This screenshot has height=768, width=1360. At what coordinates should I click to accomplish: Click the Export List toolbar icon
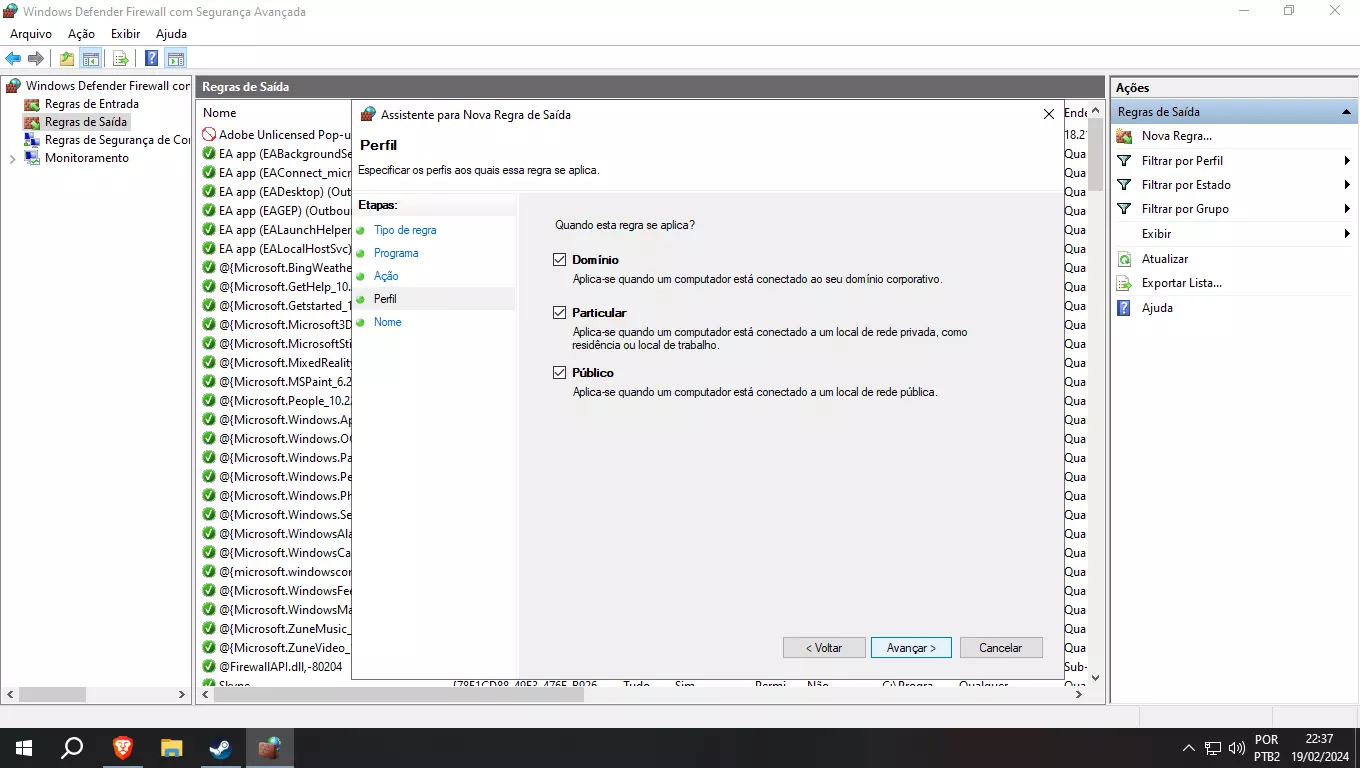(120, 58)
